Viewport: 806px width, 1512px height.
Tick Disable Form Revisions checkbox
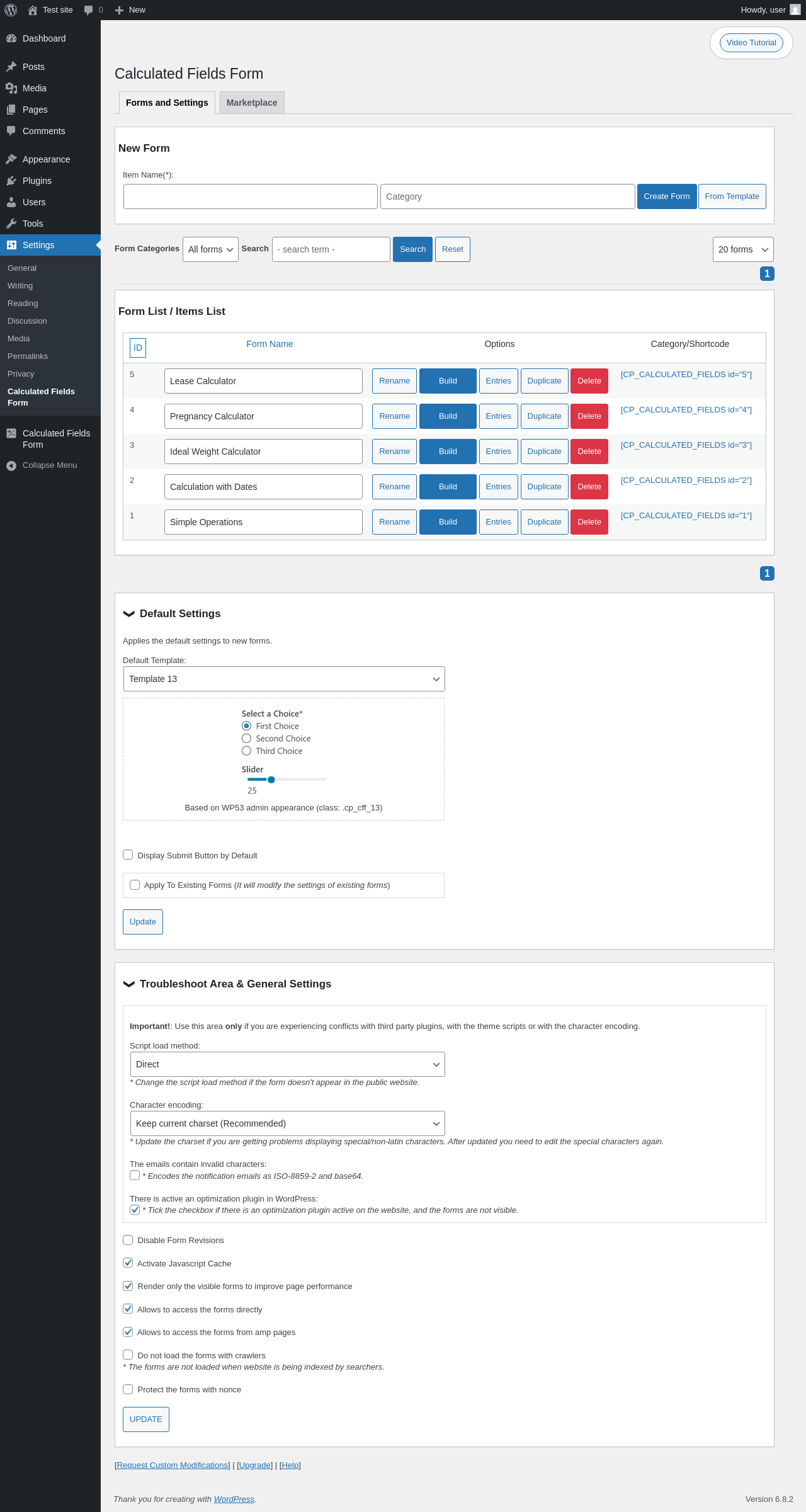pos(128,1240)
